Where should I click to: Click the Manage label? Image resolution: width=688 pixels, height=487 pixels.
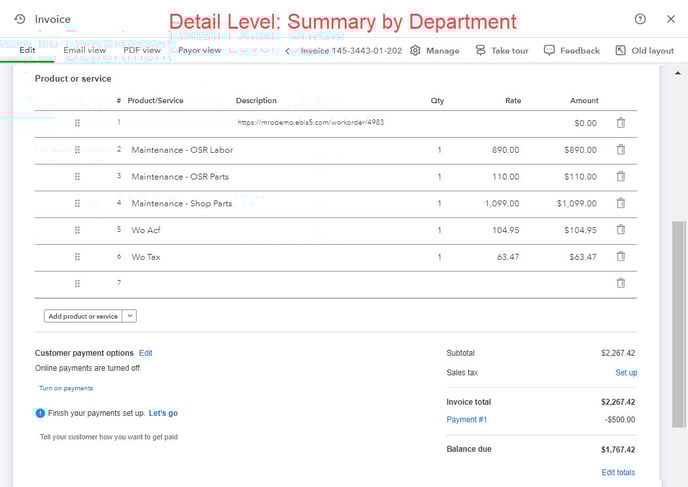(x=443, y=50)
